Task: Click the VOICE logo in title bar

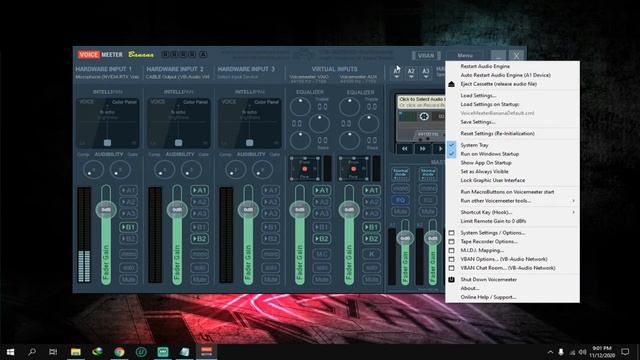Action: [89, 55]
